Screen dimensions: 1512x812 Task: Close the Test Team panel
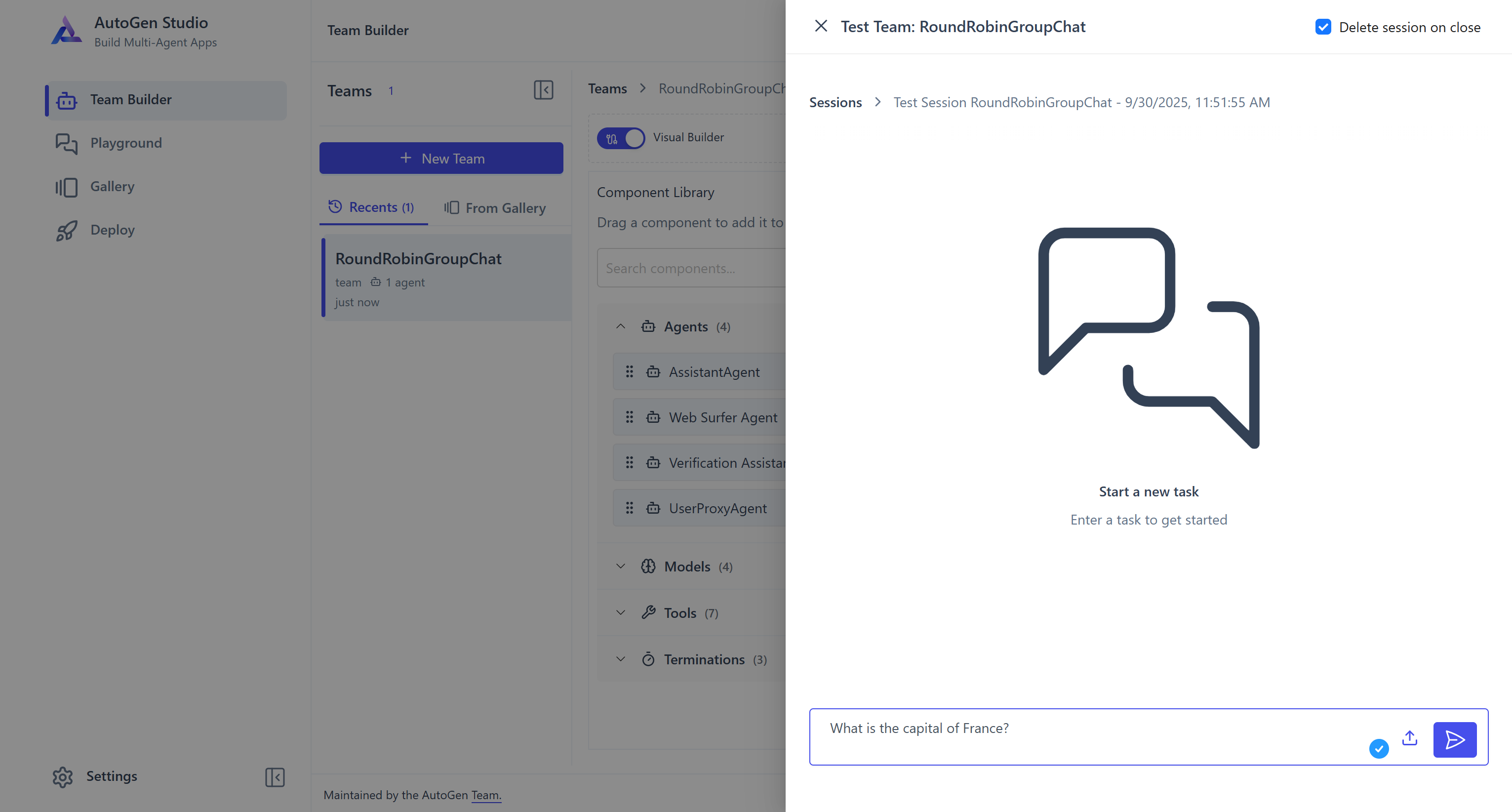click(821, 26)
